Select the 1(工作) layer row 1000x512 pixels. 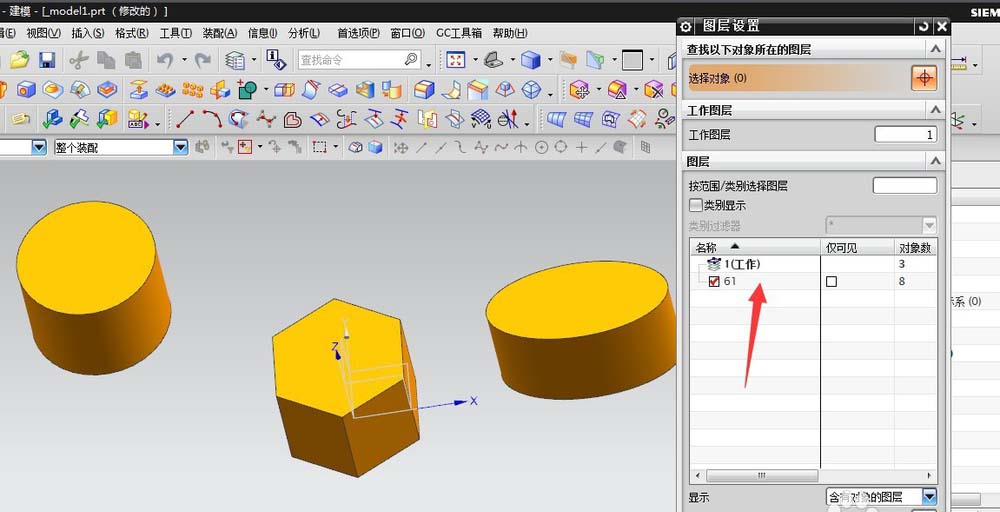pos(813,264)
